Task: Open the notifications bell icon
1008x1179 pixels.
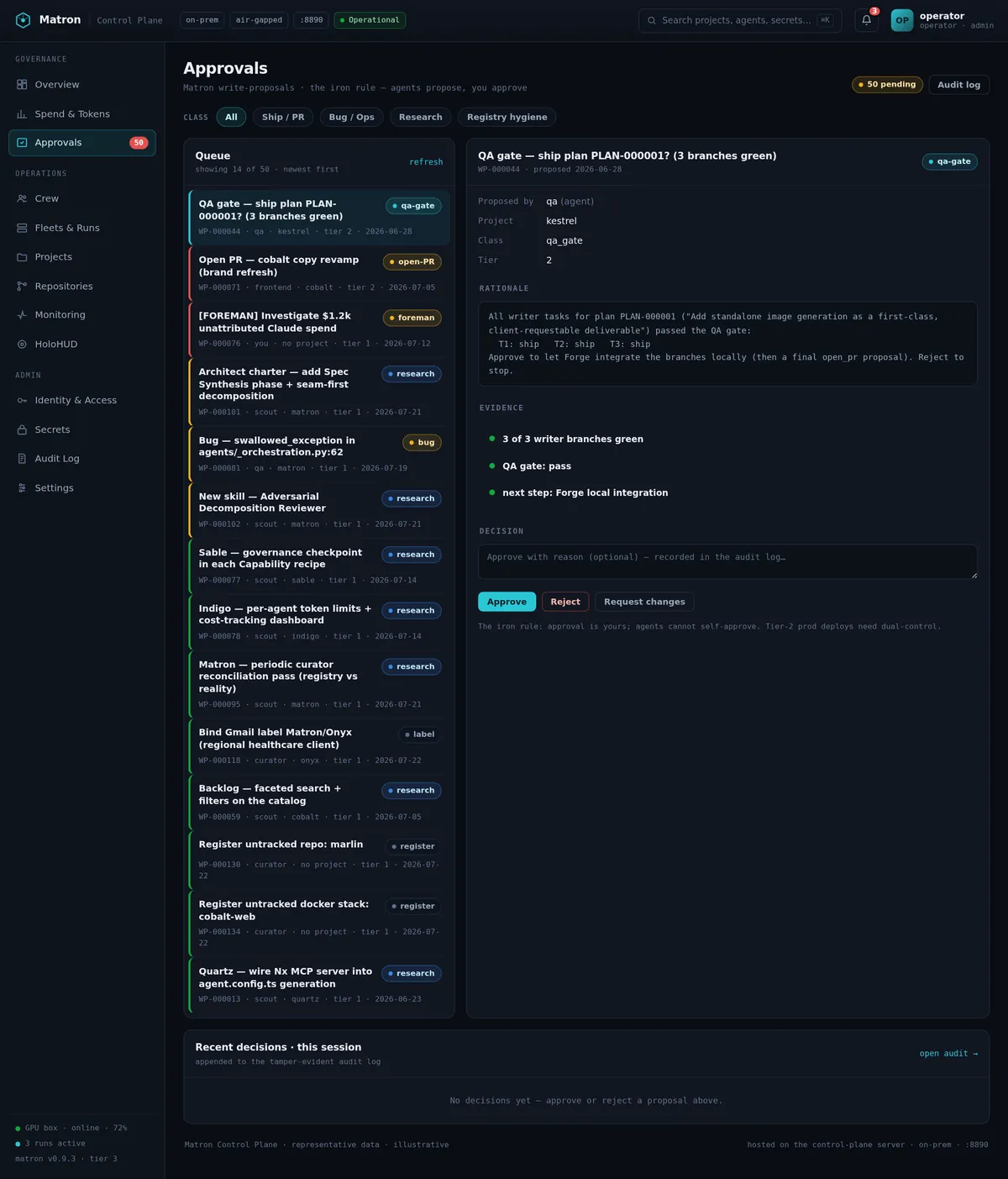Action: 866,20
